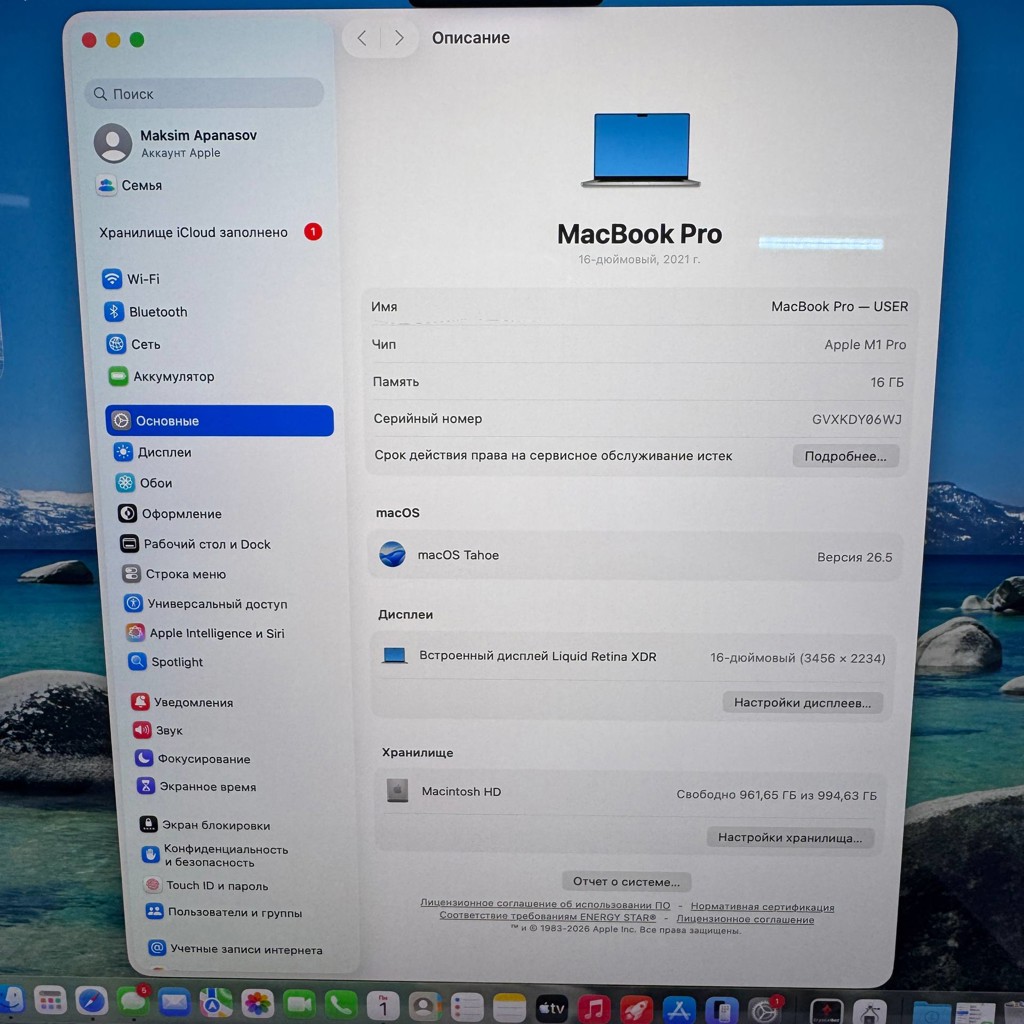Open Reminders from the Dock

click(467, 1007)
